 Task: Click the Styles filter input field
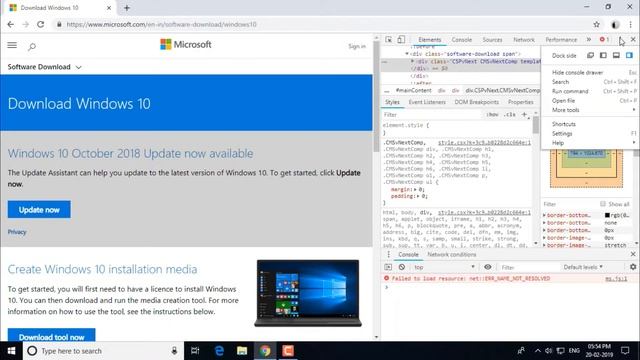coord(433,115)
